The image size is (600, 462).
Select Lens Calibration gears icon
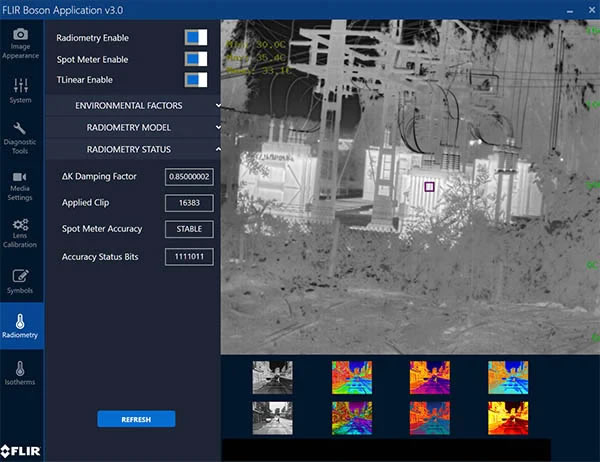coord(21,226)
